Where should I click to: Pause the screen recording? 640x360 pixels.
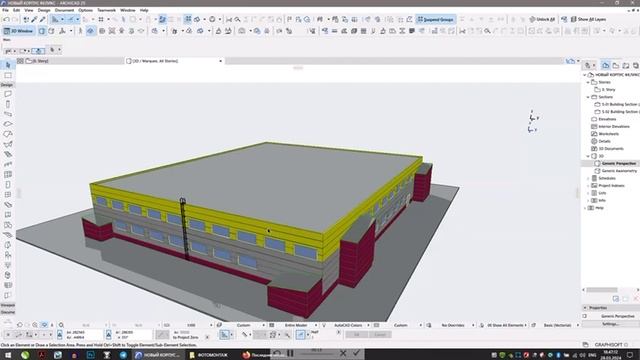tap(290, 353)
